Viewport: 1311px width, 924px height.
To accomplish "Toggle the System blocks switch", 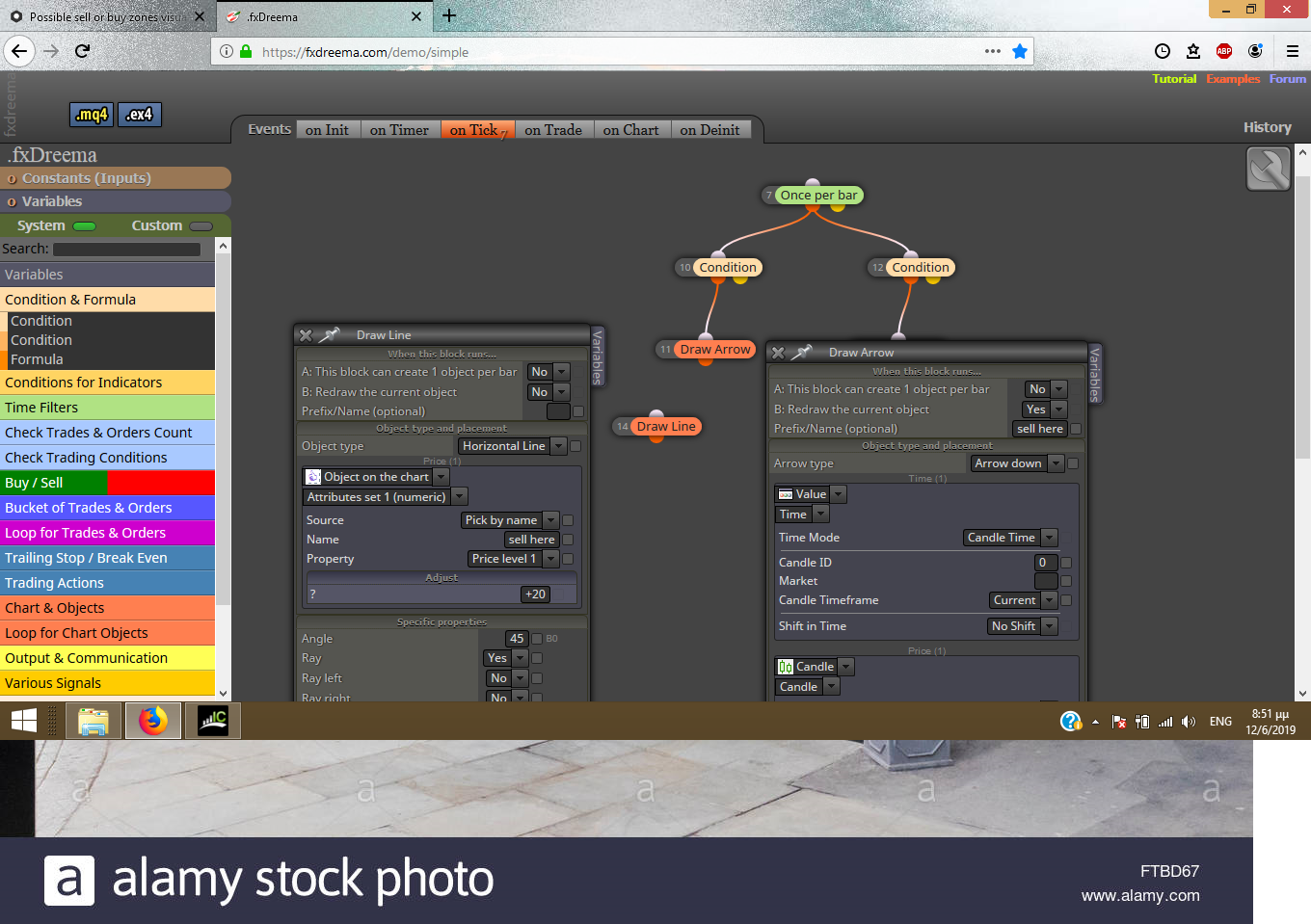I will click(x=85, y=226).
